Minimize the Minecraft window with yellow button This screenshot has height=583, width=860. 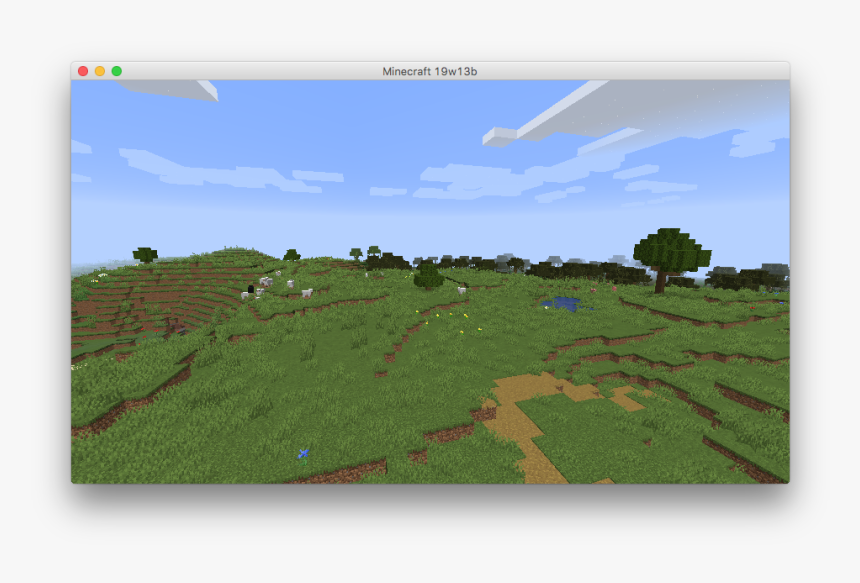tap(100, 71)
